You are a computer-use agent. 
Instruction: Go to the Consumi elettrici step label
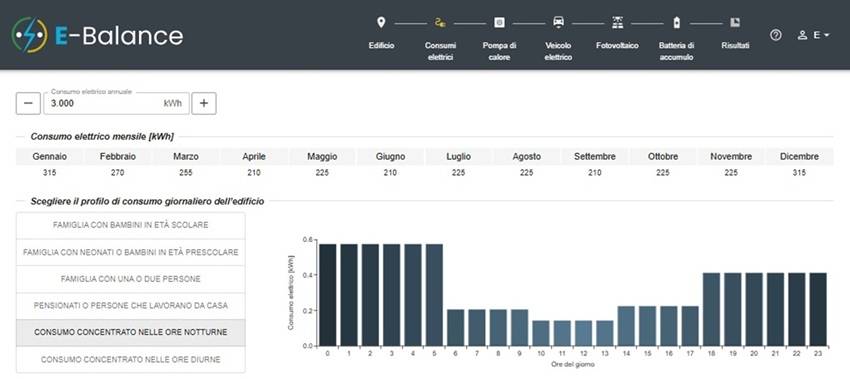tap(440, 52)
